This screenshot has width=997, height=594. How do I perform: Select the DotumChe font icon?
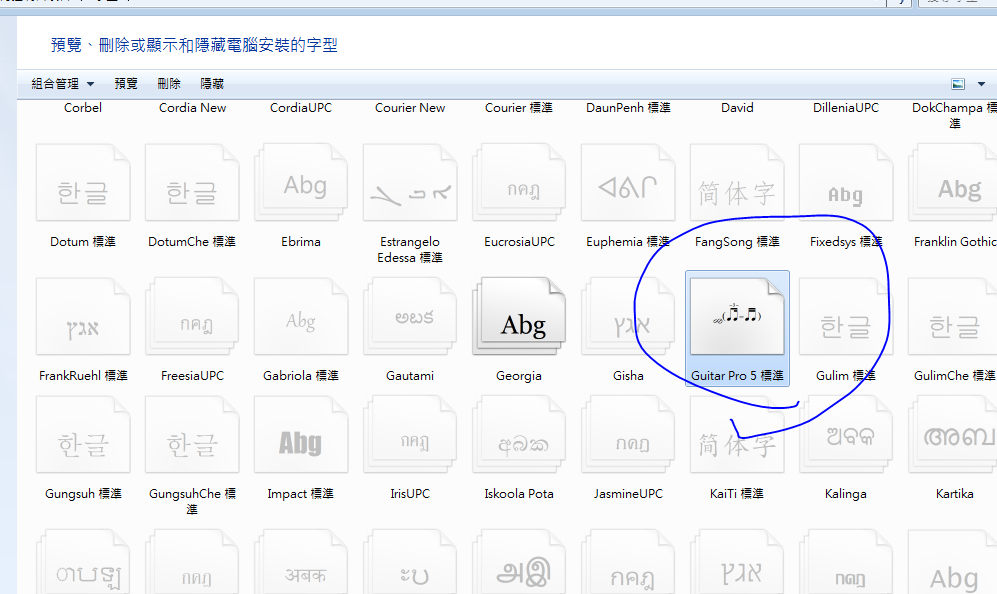click(192, 183)
